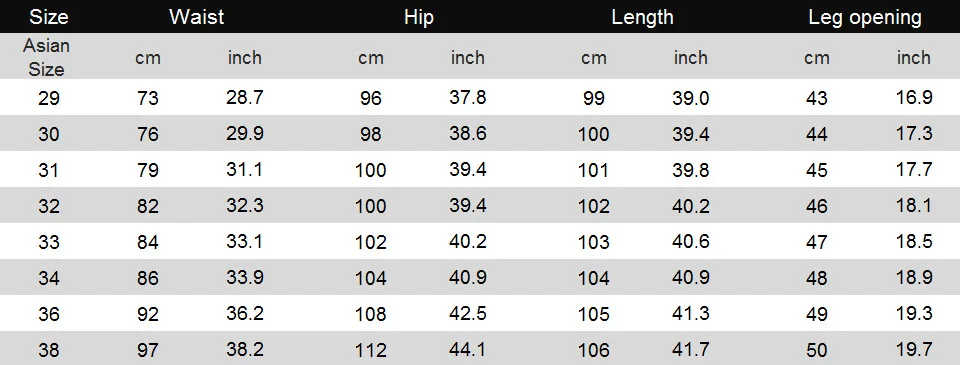This screenshot has height=365, width=960.
Task: Select the 44.1 inch hip value
Action: pyautogui.click(x=468, y=349)
